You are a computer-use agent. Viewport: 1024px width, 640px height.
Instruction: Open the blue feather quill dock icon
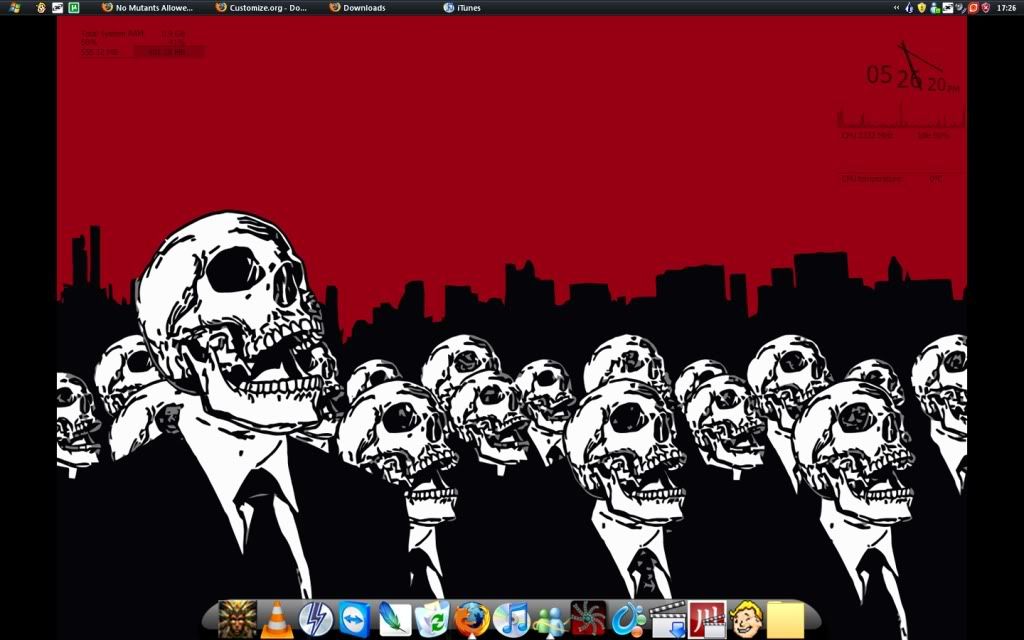tap(394, 619)
